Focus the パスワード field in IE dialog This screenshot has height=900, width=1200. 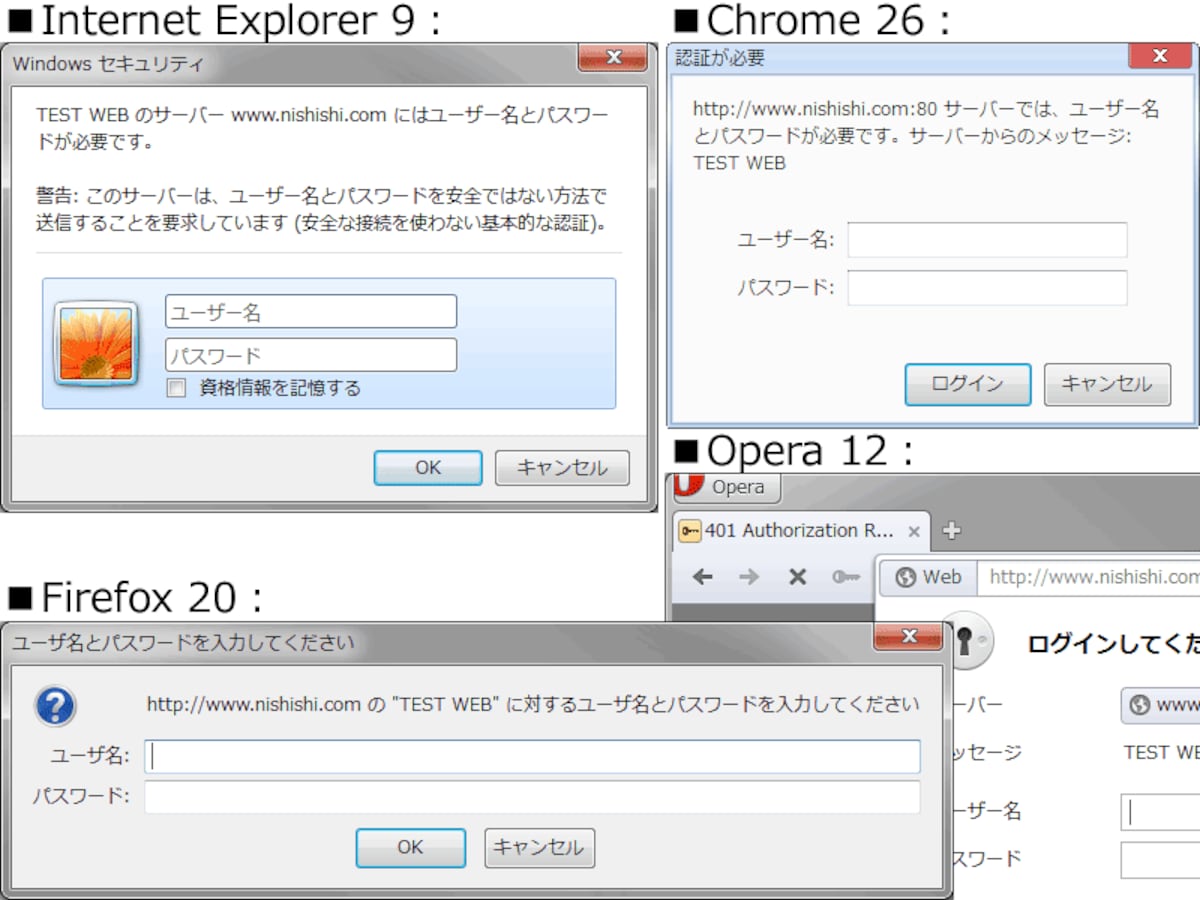pos(311,355)
